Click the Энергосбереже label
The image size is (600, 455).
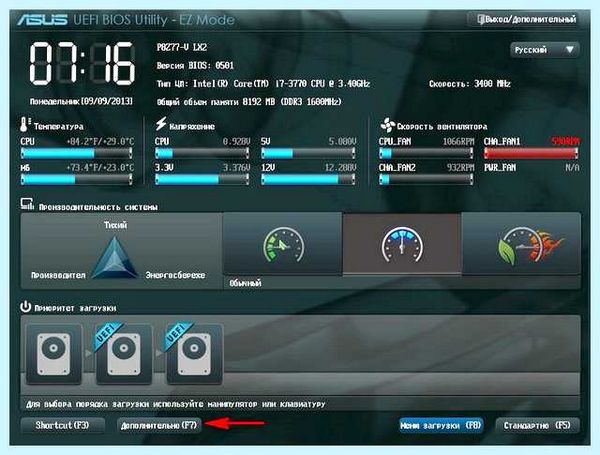click(175, 275)
